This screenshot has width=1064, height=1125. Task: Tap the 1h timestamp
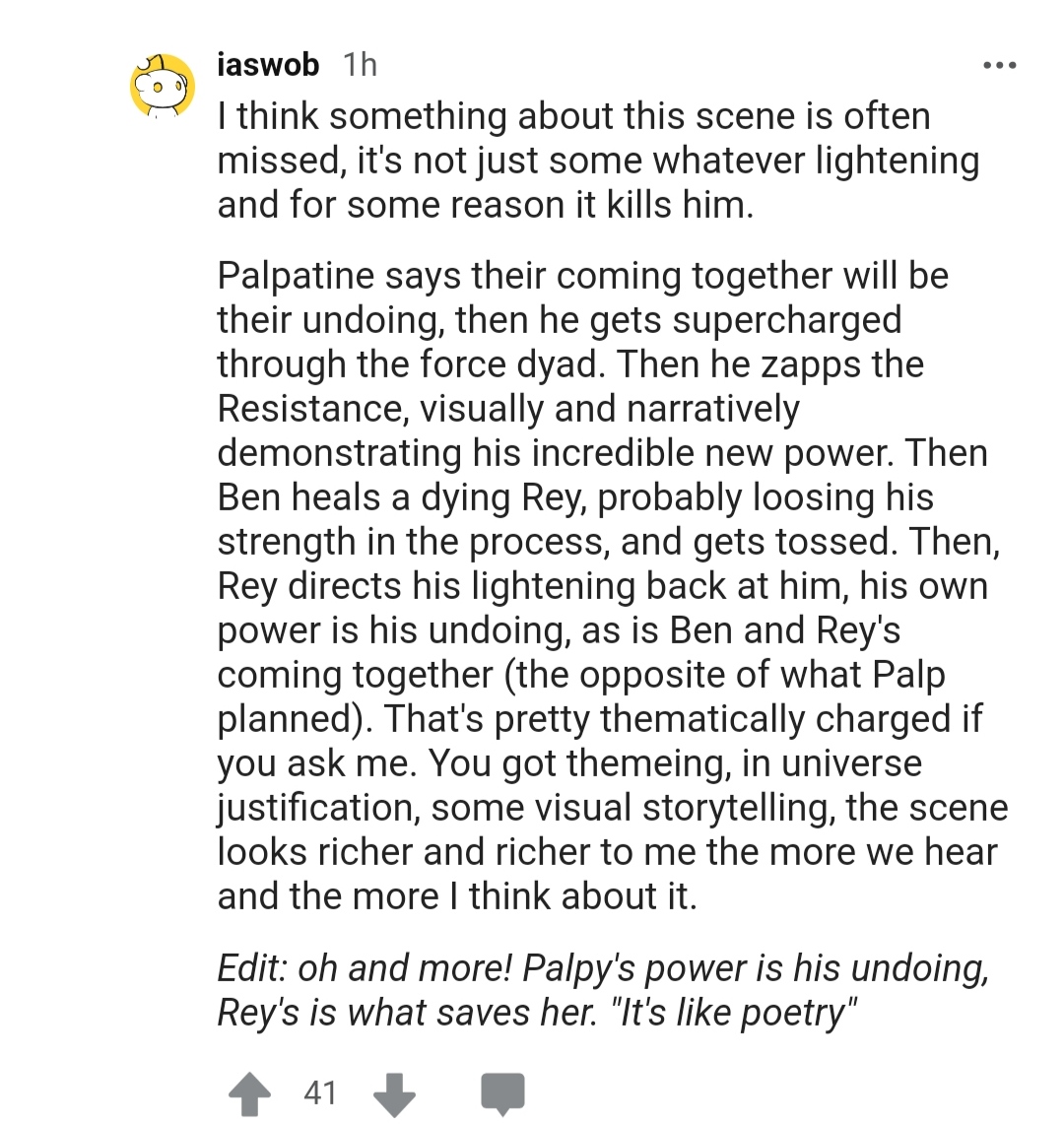click(360, 65)
